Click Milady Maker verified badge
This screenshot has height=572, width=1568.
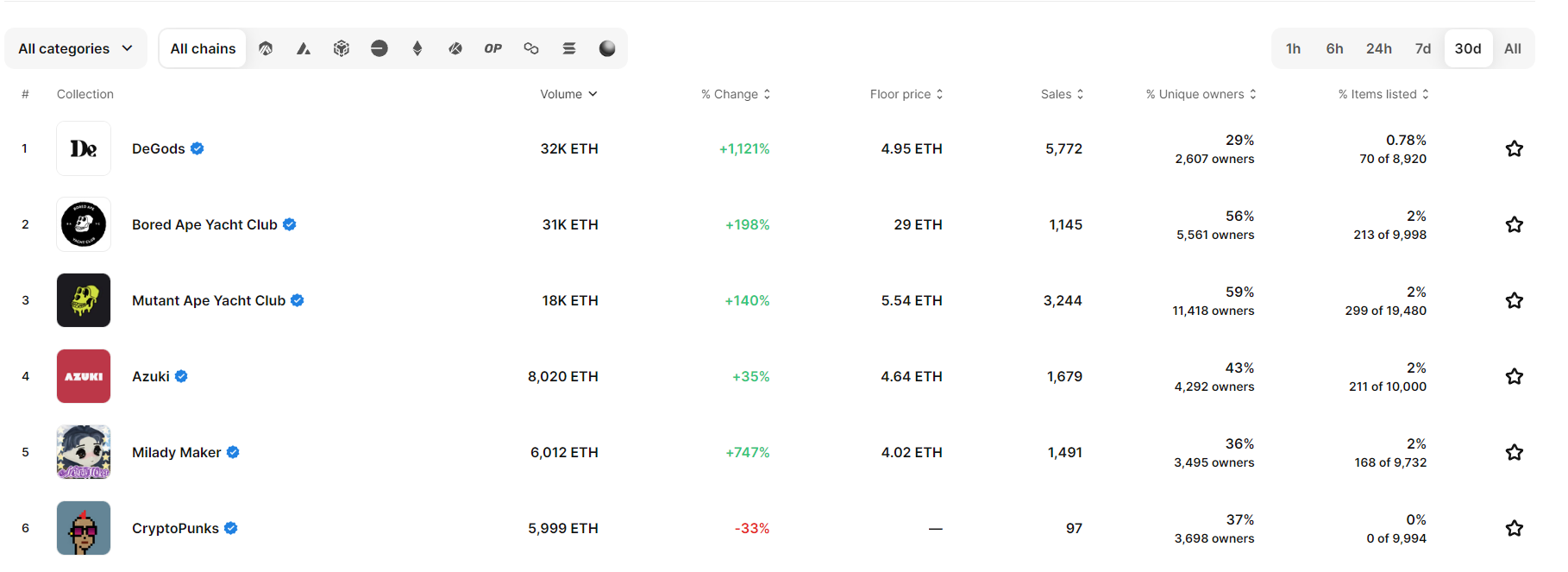[233, 452]
